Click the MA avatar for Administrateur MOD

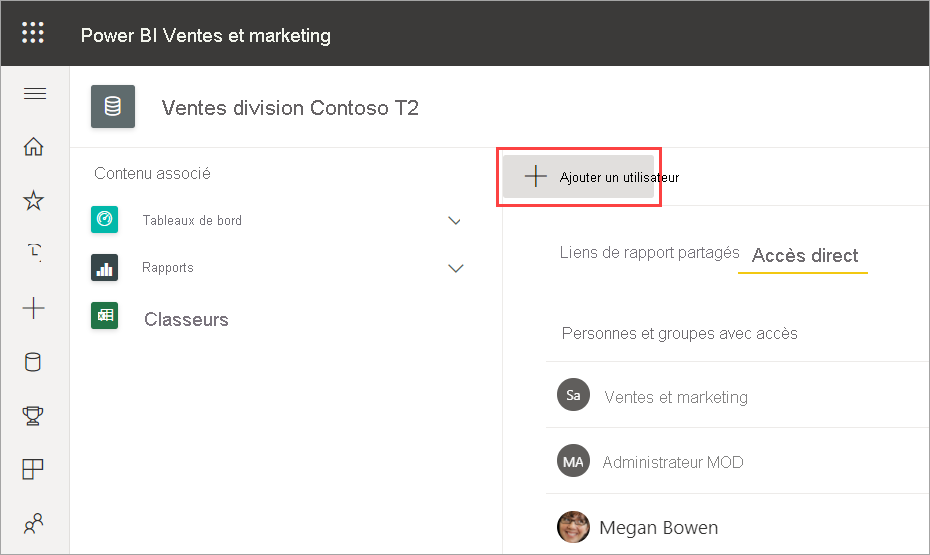tap(574, 461)
